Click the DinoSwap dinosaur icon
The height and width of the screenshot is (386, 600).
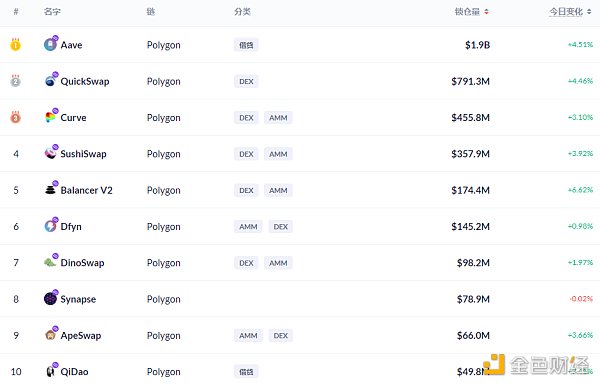click(x=50, y=262)
